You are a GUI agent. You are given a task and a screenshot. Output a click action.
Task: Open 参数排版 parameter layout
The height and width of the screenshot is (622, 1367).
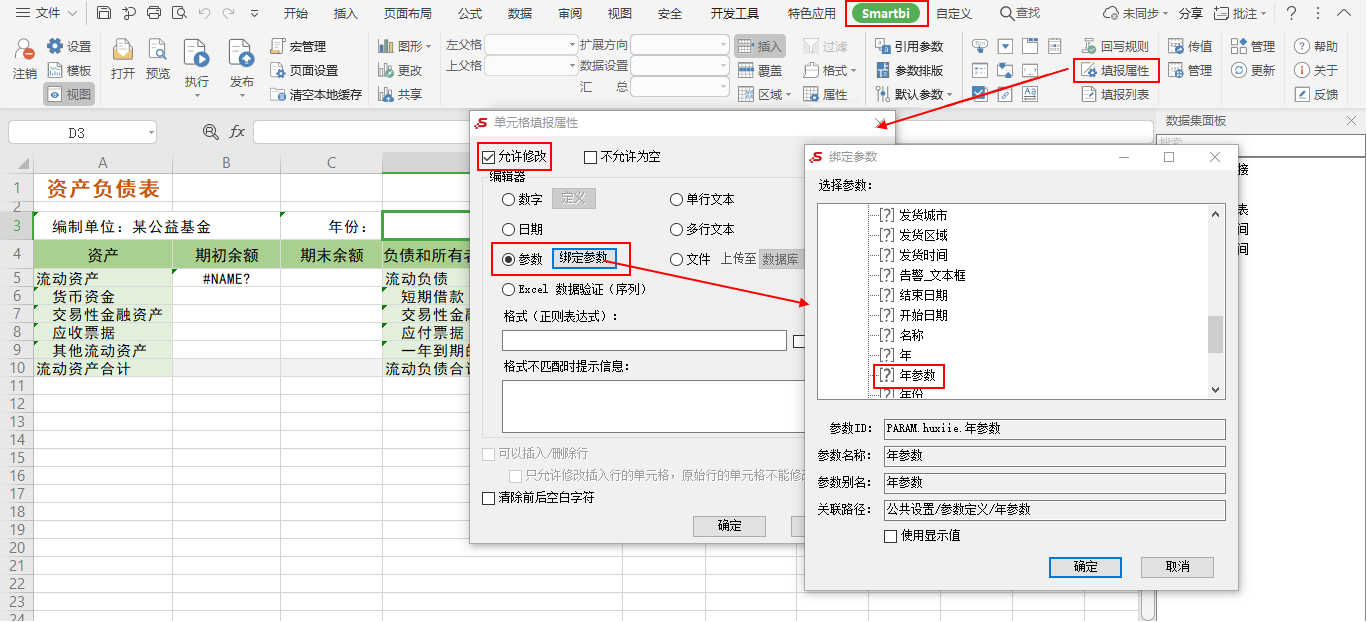(909, 71)
